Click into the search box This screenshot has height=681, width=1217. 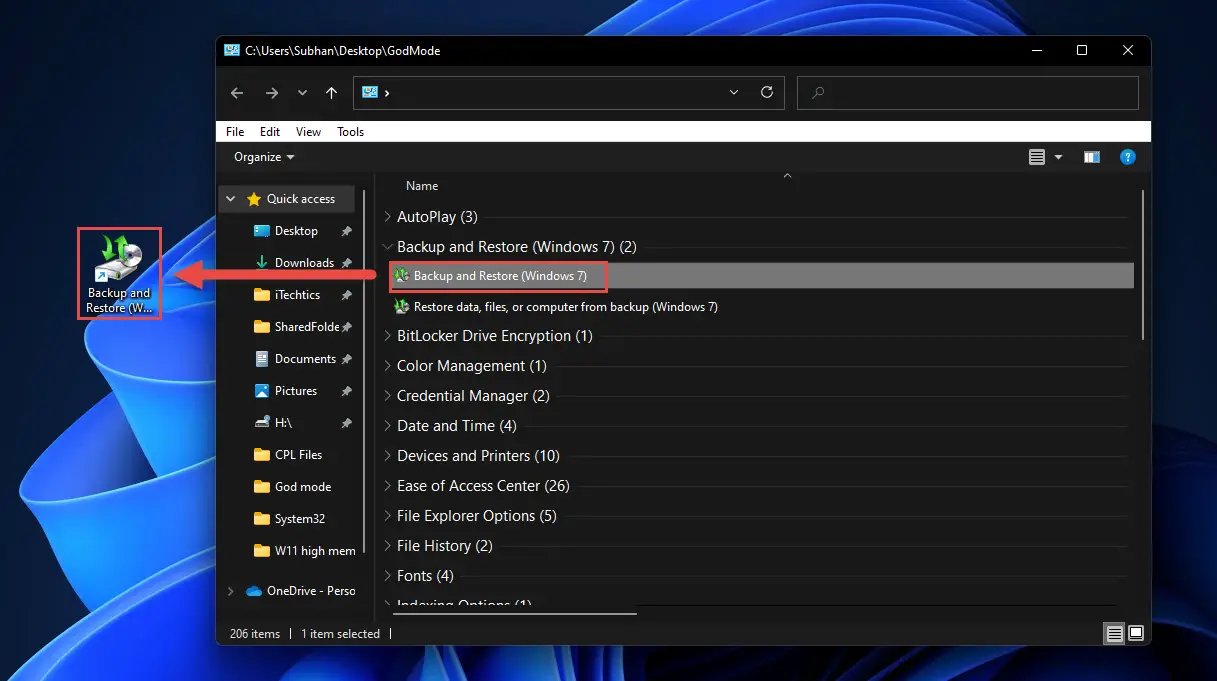coord(968,93)
